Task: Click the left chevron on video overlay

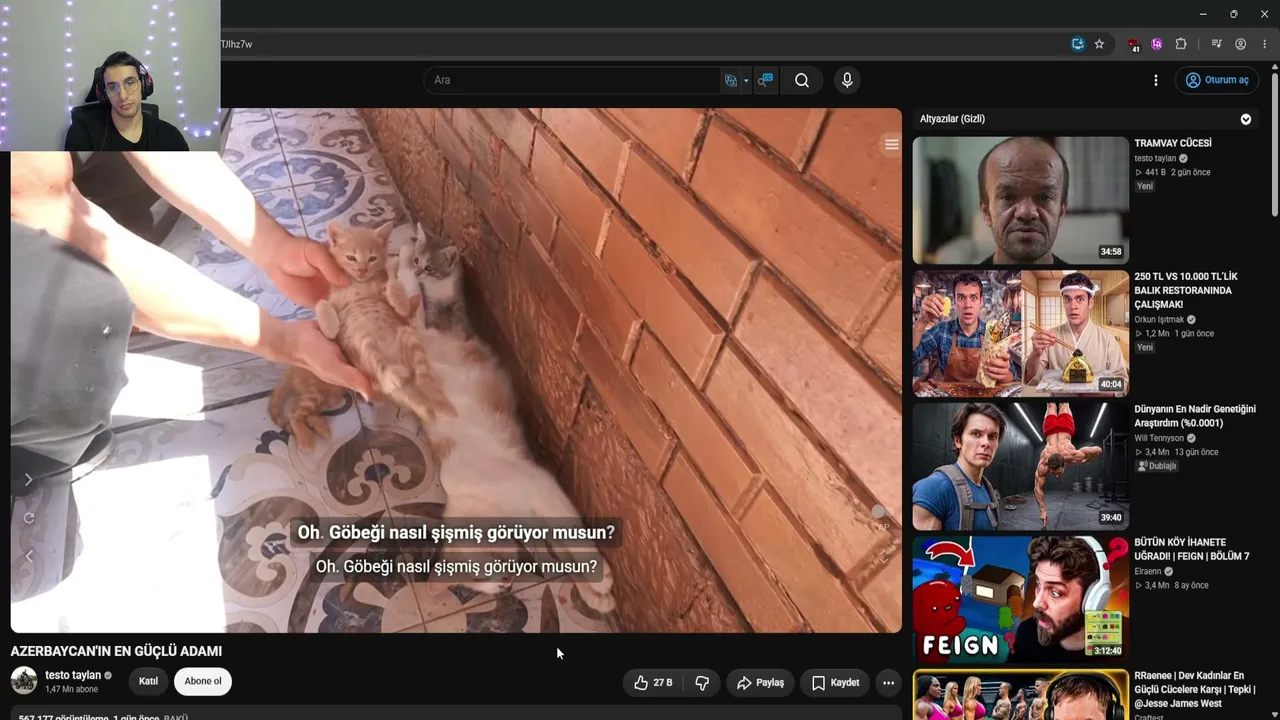Action: pos(29,556)
